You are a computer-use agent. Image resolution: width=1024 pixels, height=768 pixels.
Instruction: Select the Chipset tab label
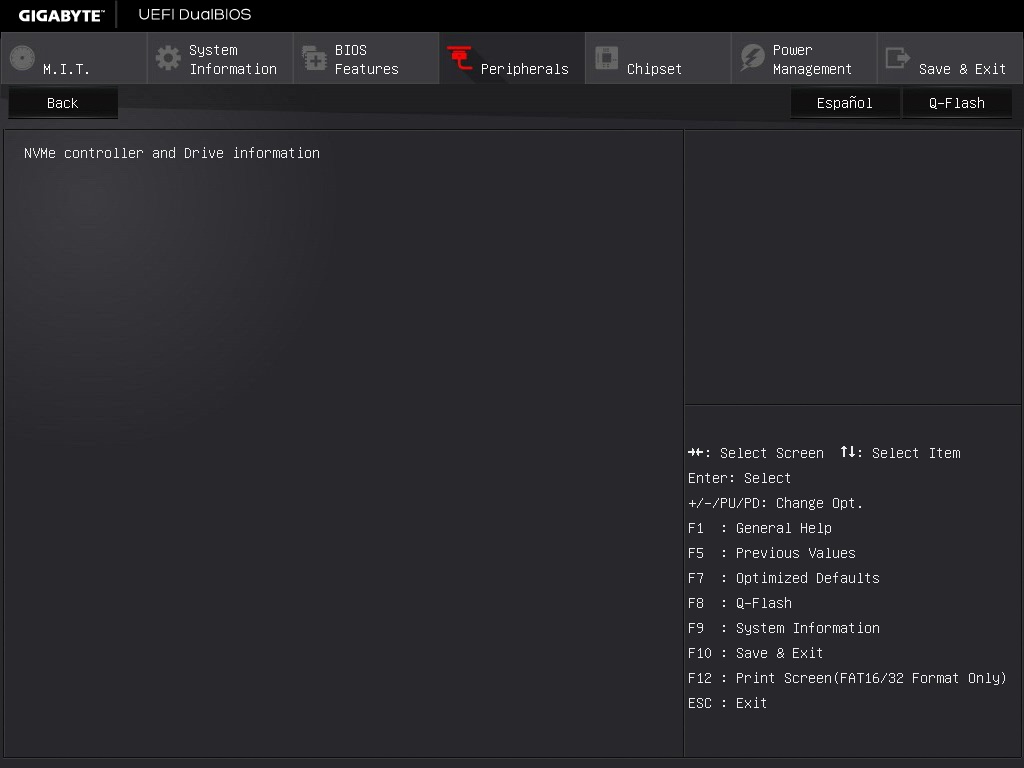tap(654, 69)
